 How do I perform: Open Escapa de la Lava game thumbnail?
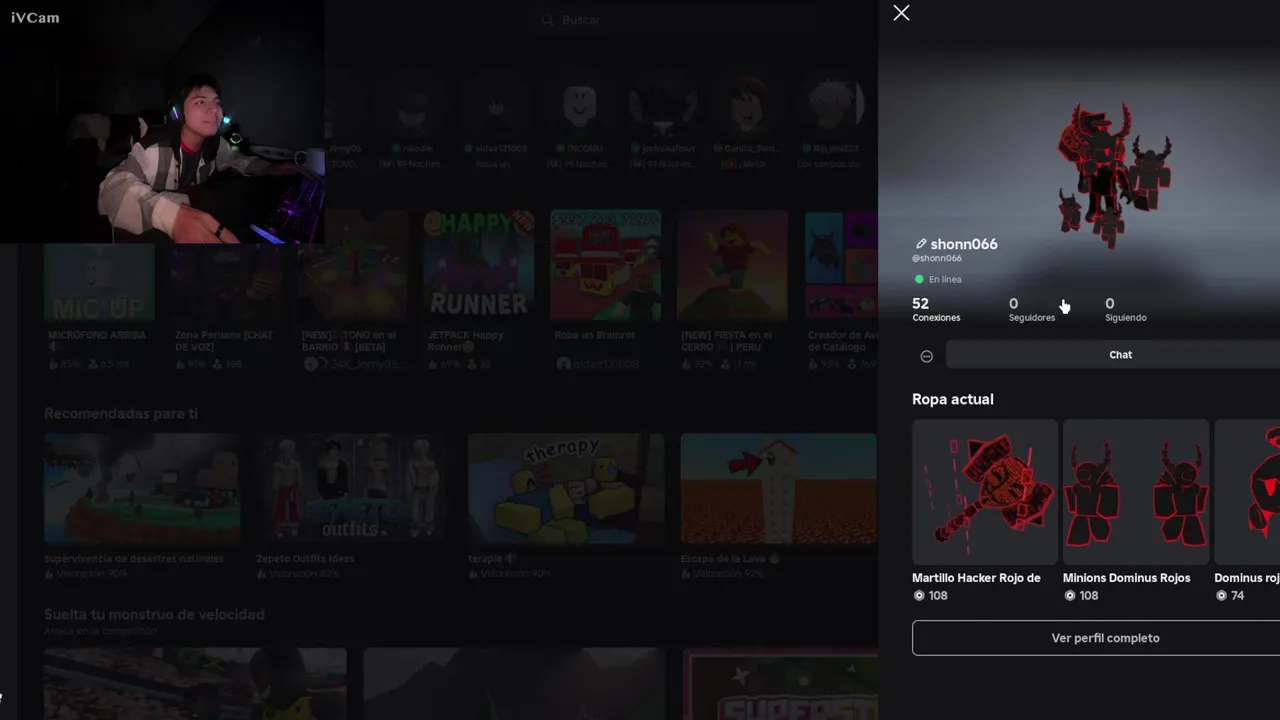(778, 489)
